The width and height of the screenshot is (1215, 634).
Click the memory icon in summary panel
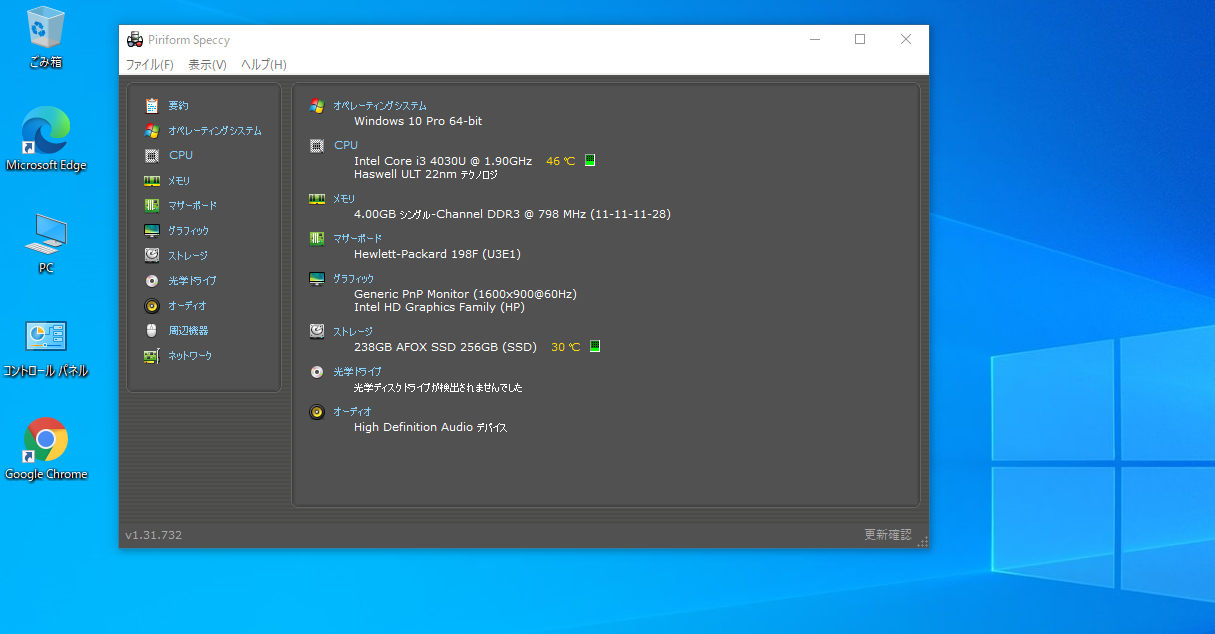[x=317, y=198]
